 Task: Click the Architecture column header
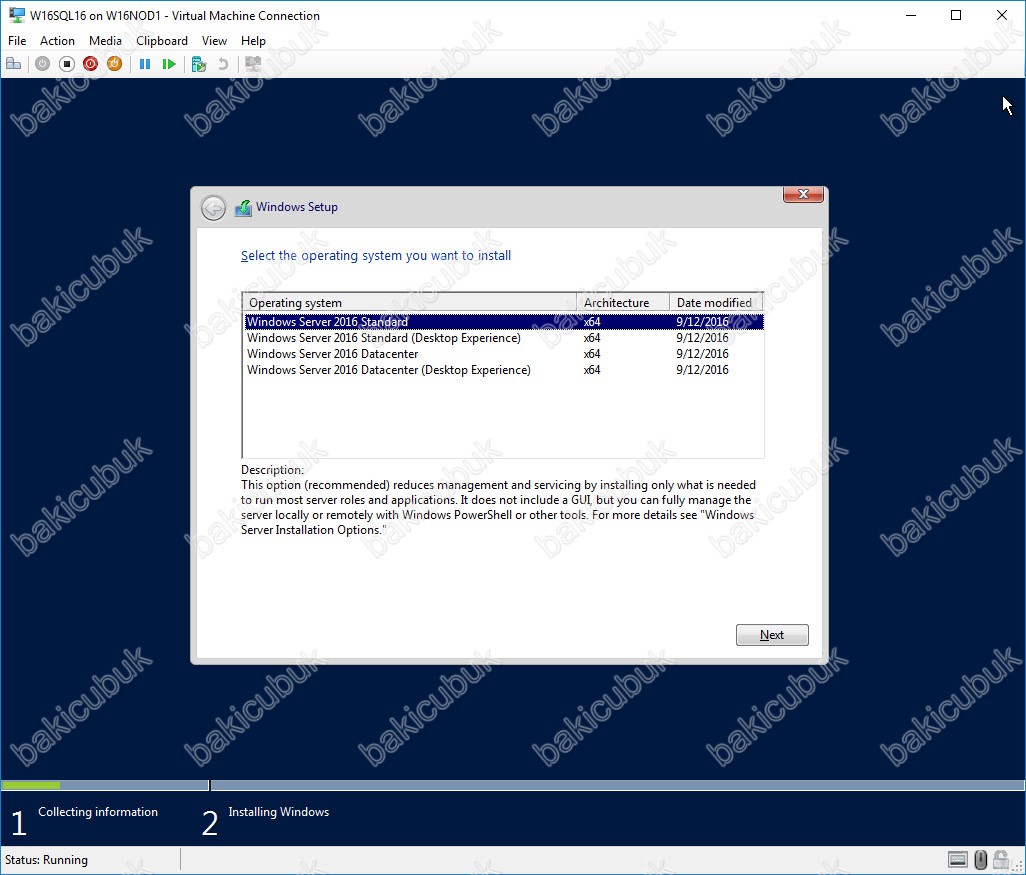coord(623,302)
